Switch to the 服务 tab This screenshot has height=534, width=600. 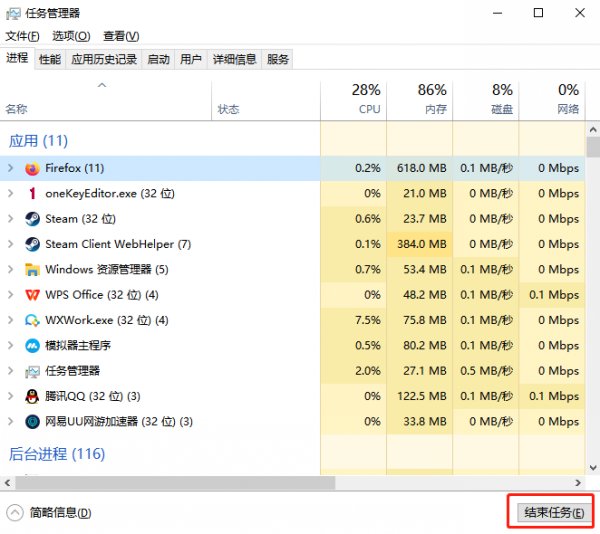(277, 59)
